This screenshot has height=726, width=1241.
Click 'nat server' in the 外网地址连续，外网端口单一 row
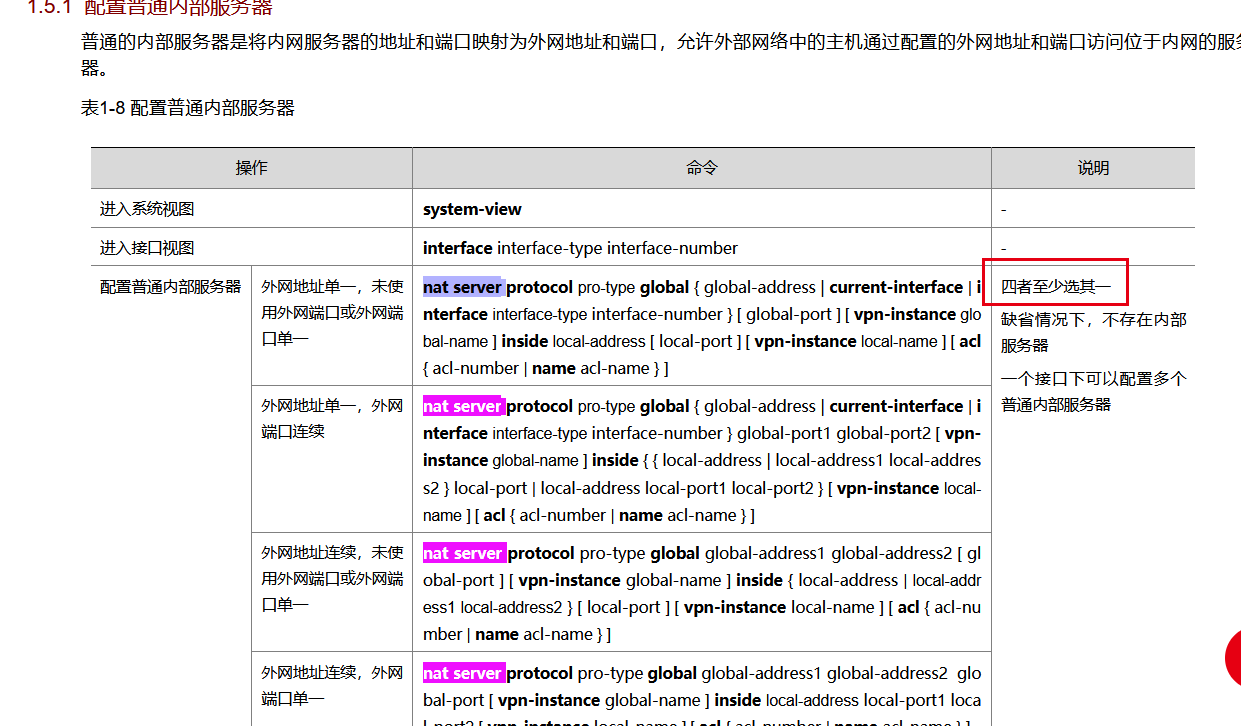(462, 673)
